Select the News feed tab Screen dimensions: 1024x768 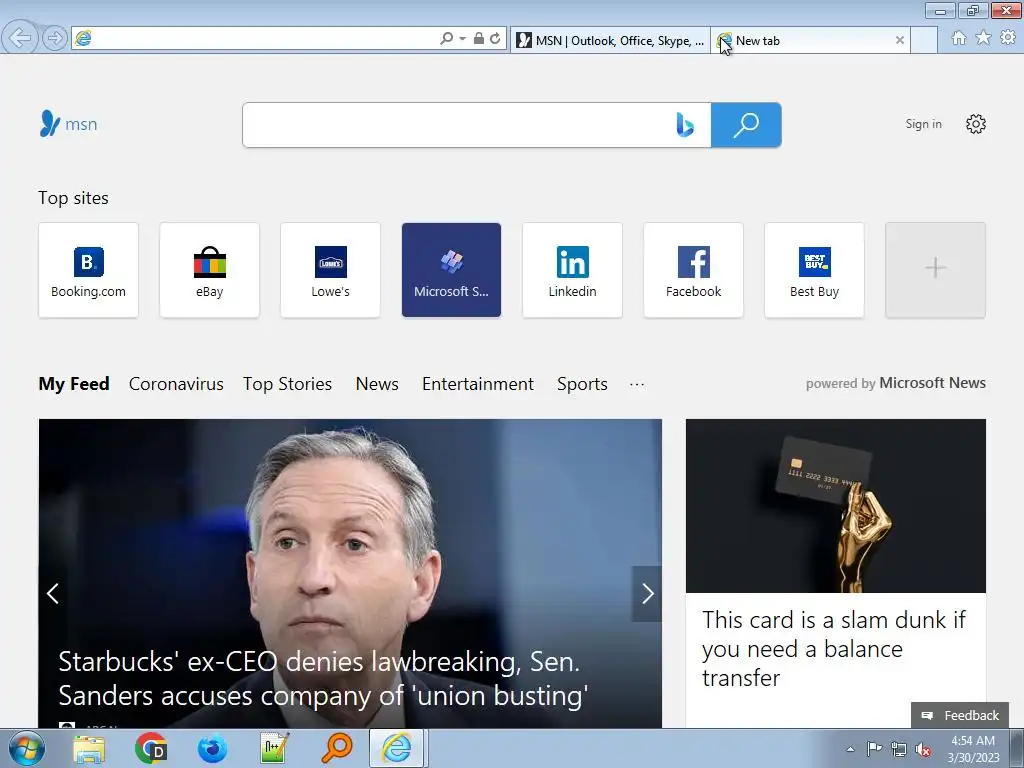click(x=377, y=383)
